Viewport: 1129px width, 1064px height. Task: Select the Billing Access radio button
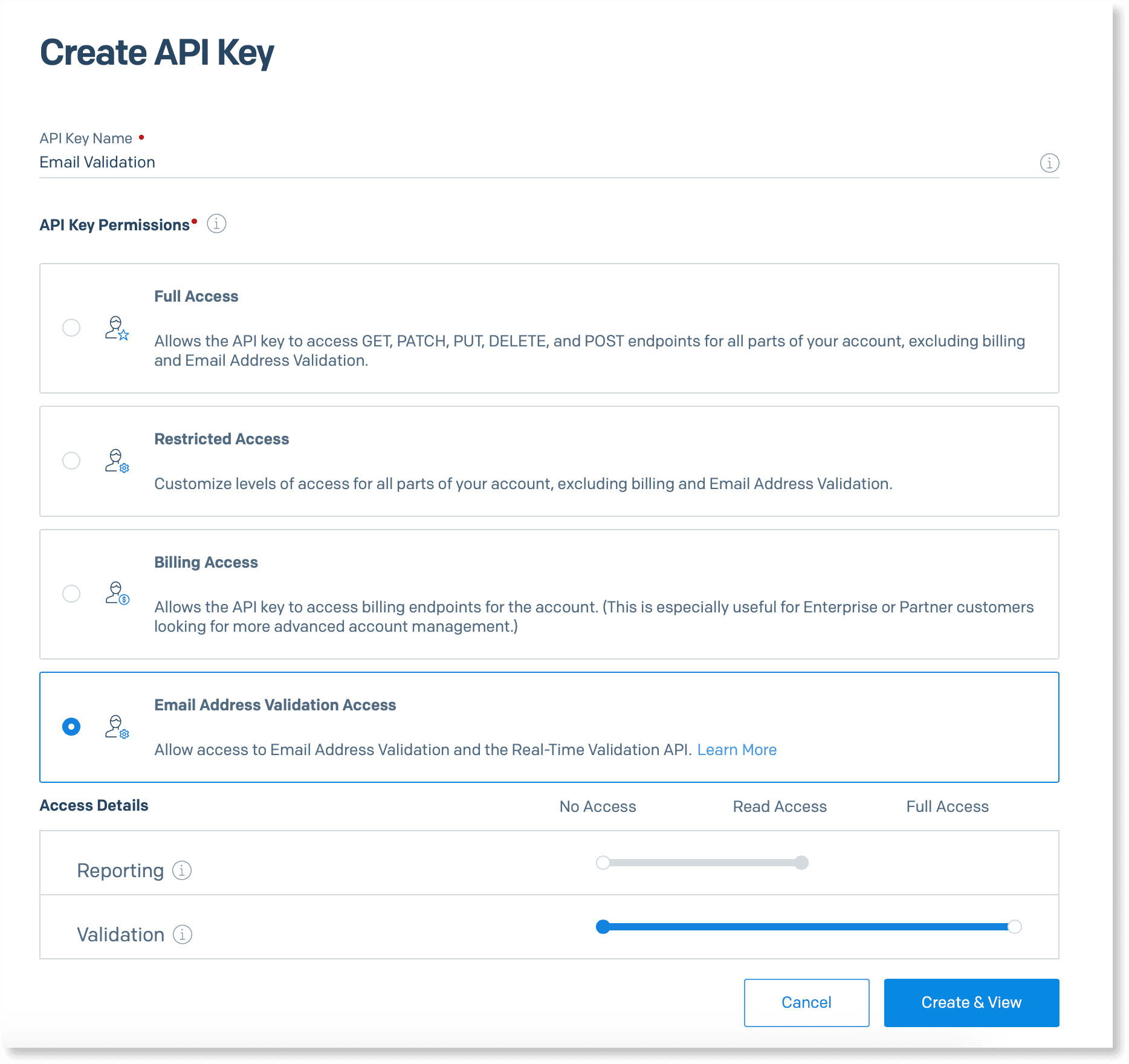point(71,594)
